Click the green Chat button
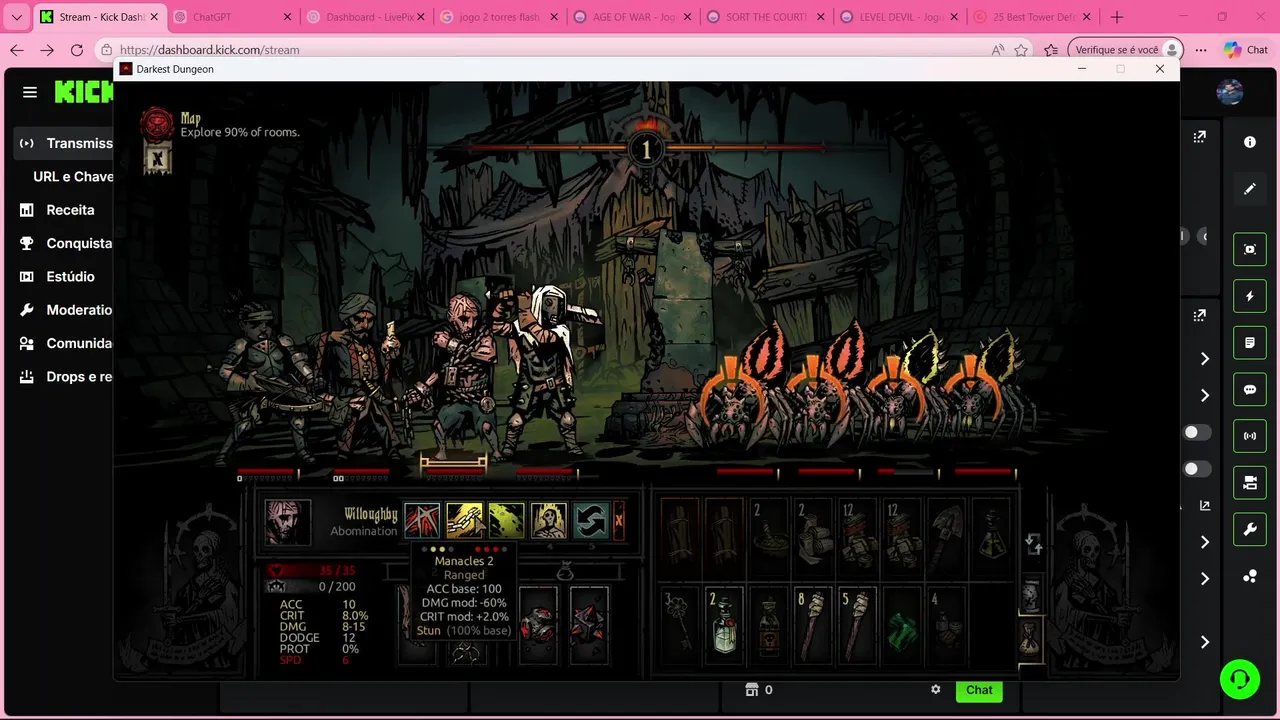Viewport: 1280px width, 720px height. click(979, 690)
